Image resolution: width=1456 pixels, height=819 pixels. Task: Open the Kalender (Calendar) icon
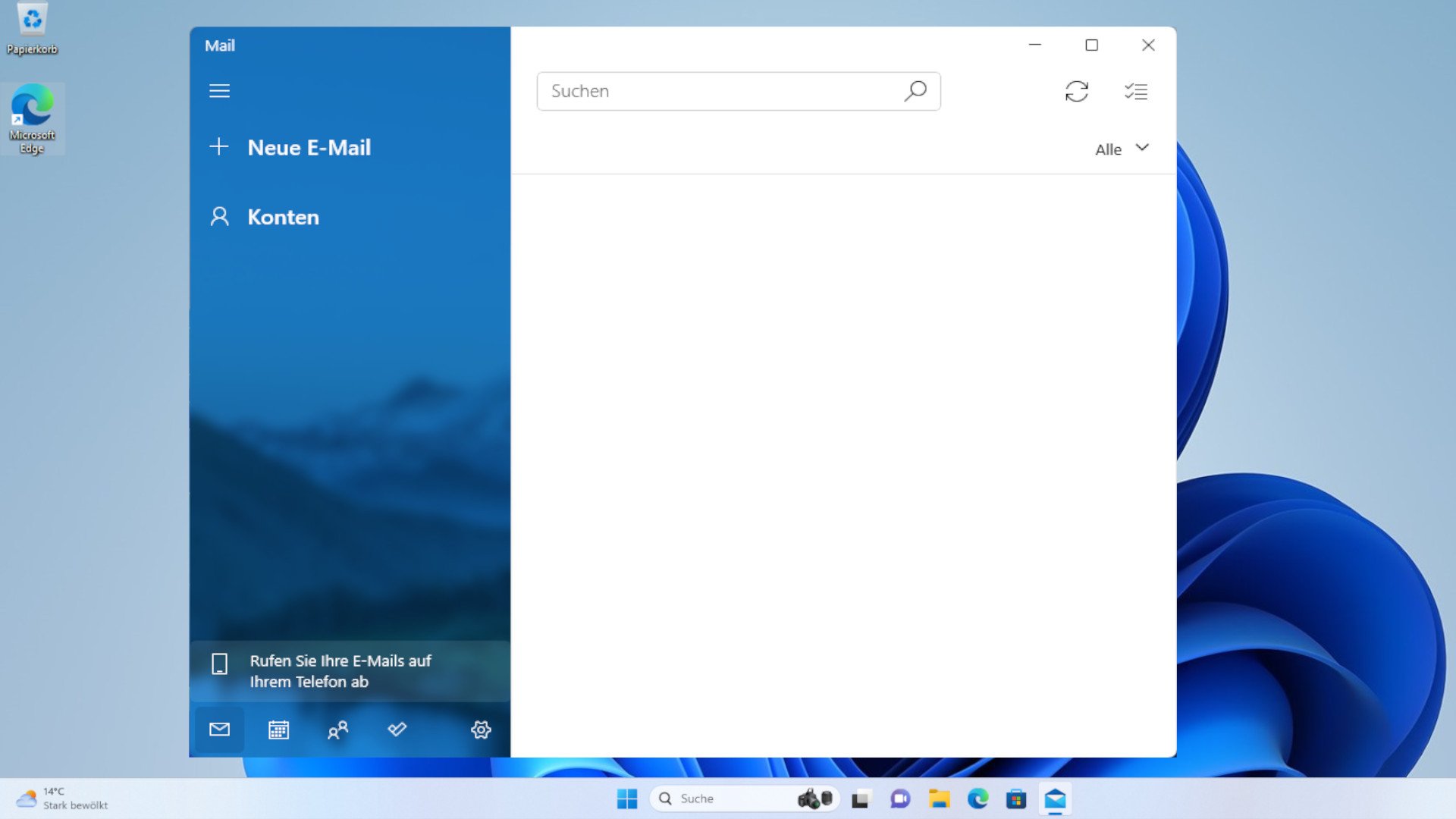tap(278, 730)
